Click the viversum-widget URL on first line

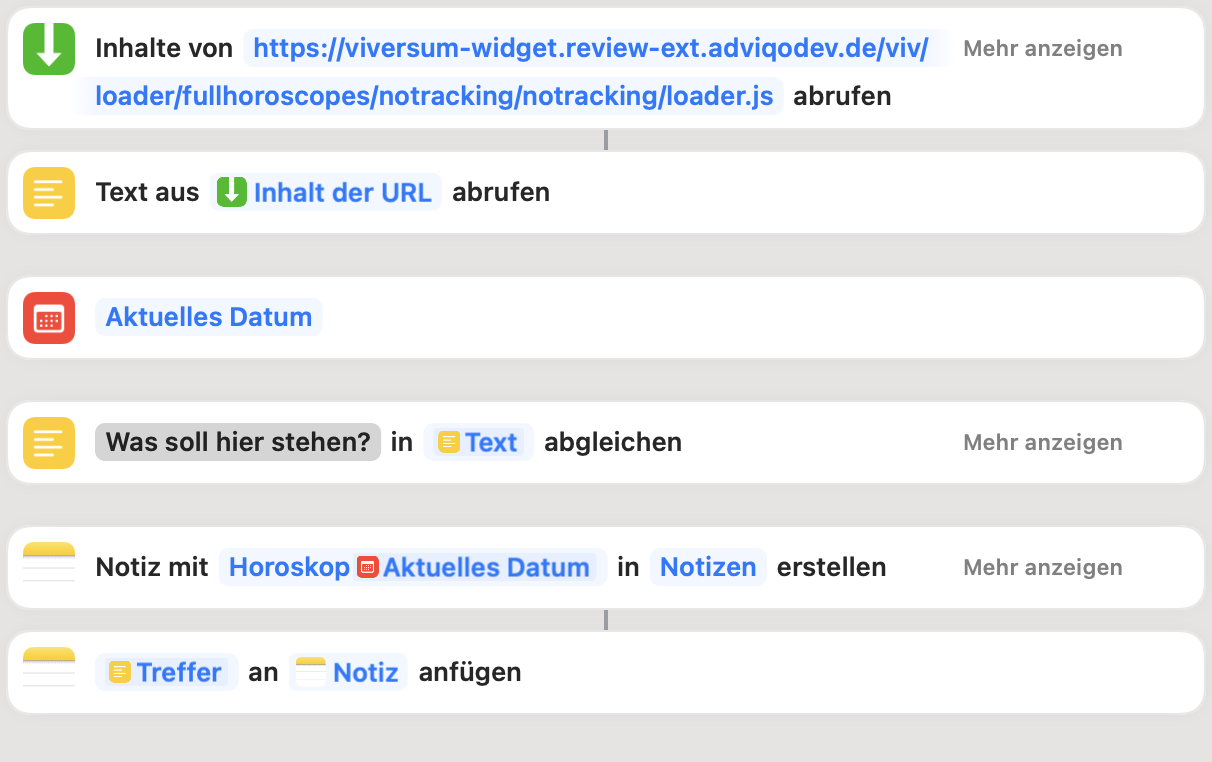591,49
